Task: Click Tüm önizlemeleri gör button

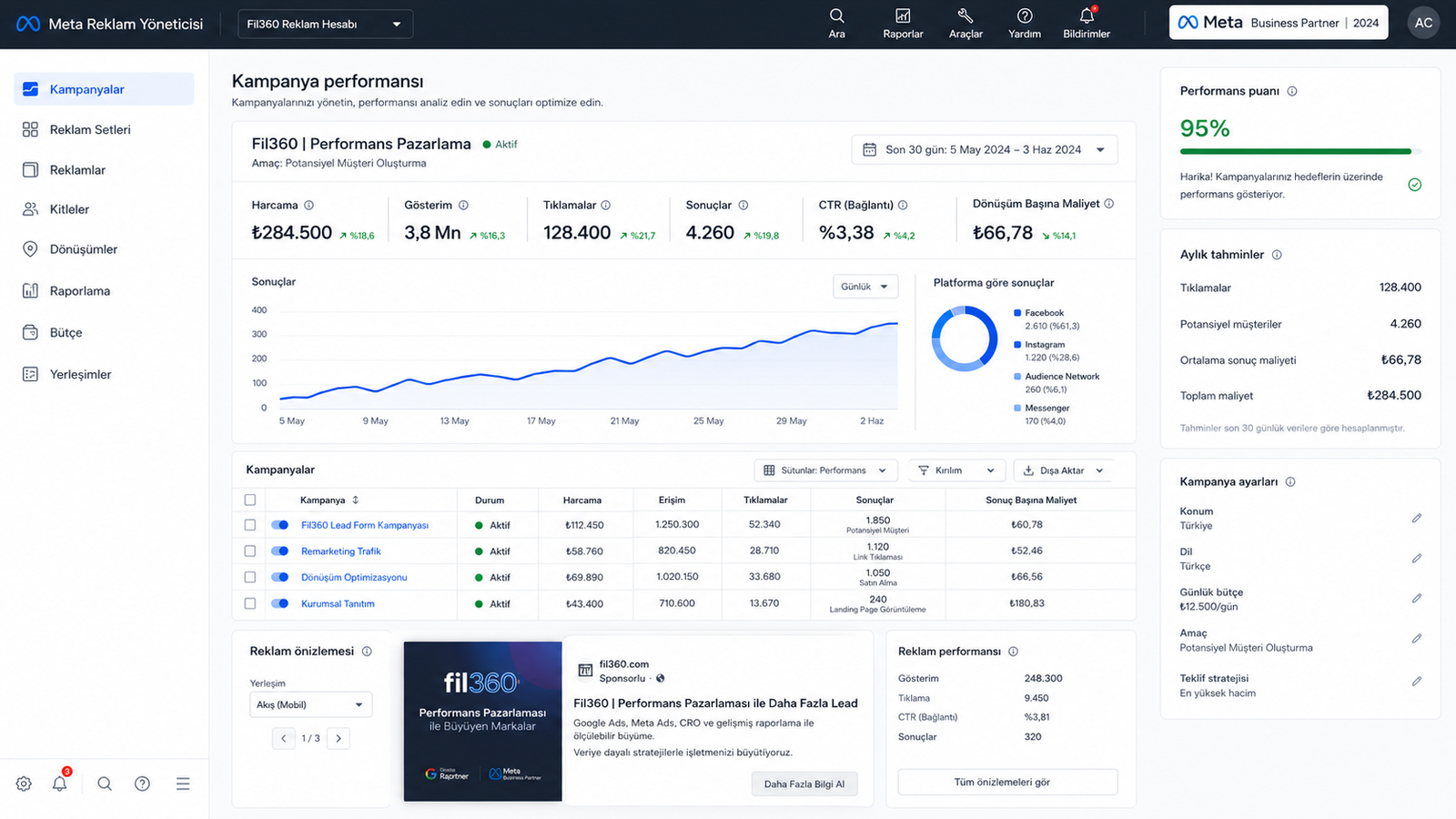Action: (x=1007, y=783)
